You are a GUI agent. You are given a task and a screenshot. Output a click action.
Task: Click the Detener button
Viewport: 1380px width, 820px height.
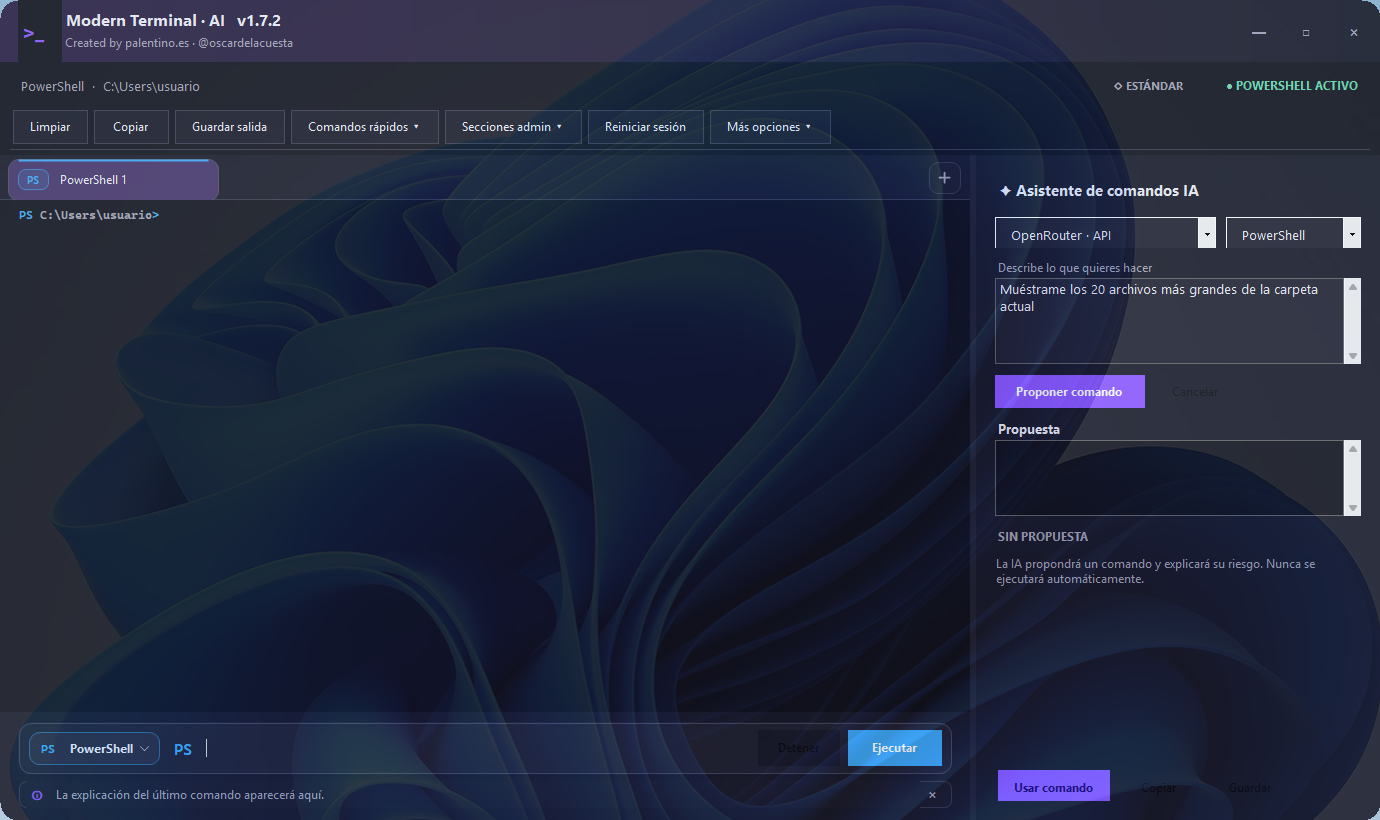pos(799,748)
